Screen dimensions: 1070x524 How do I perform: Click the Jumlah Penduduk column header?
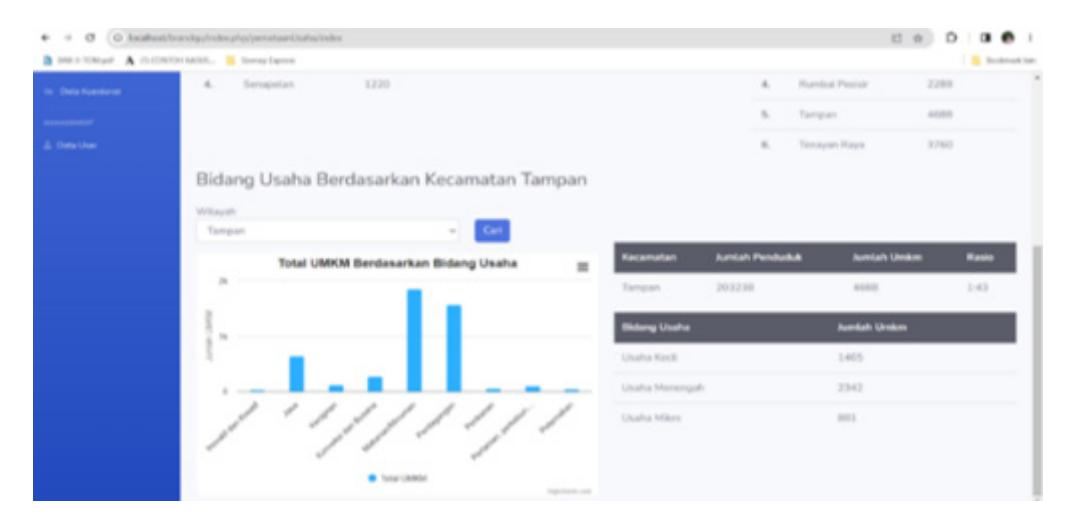(x=758, y=257)
